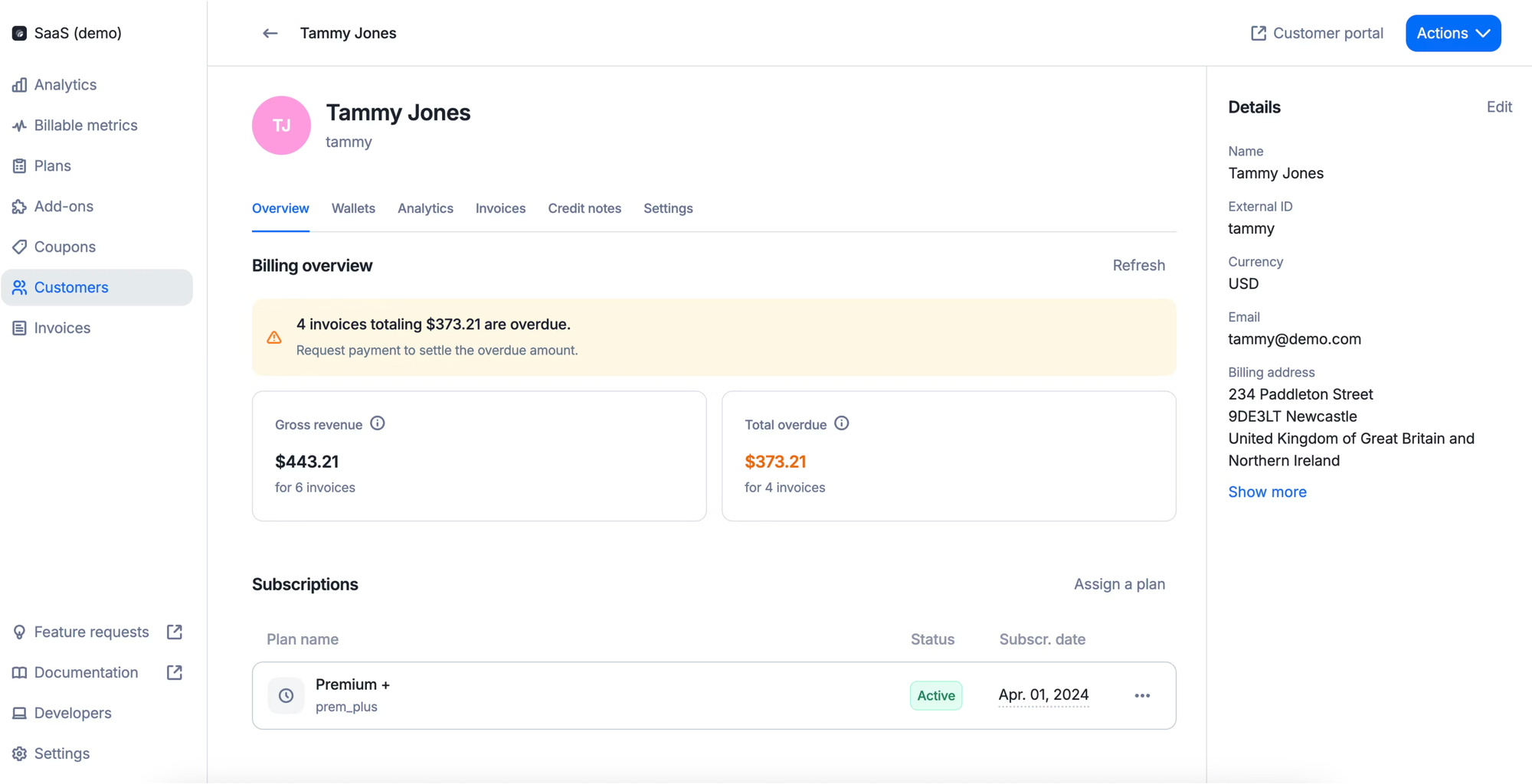
Task: Switch to the Wallets tab
Action: pos(353,208)
